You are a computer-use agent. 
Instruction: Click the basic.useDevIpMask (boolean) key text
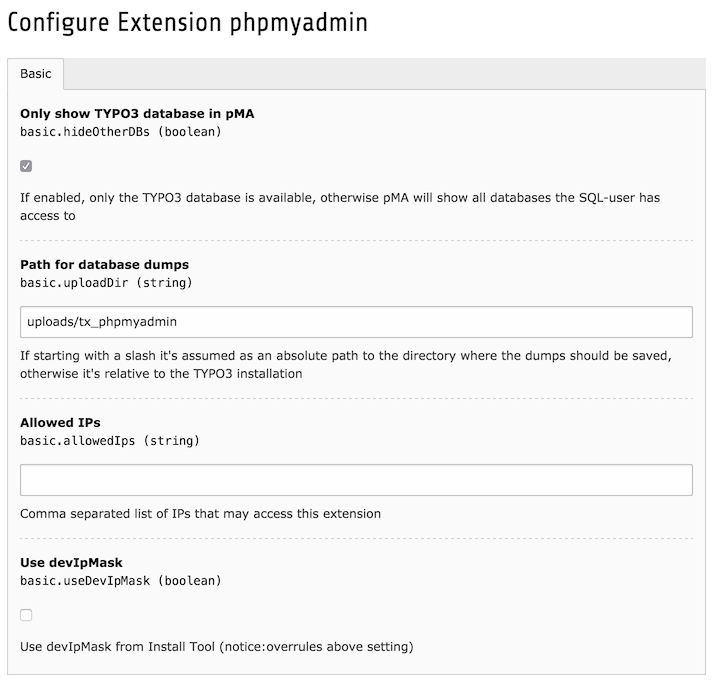pos(120,580)
